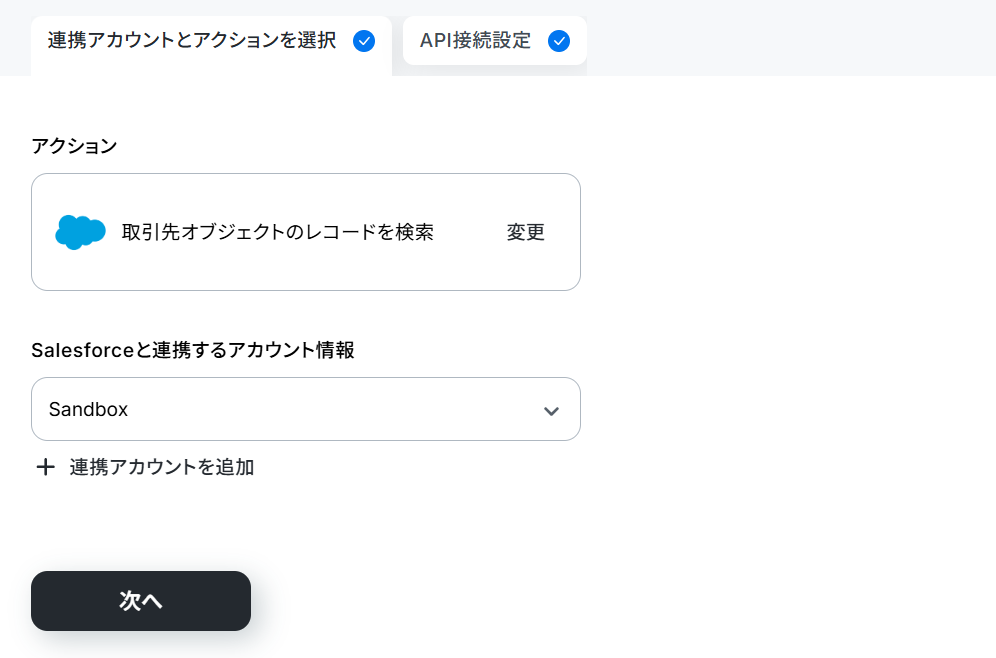Click the blue checkmark beside API接続設定
Viewport: 996px width, 658px height.
coord(559,41)
